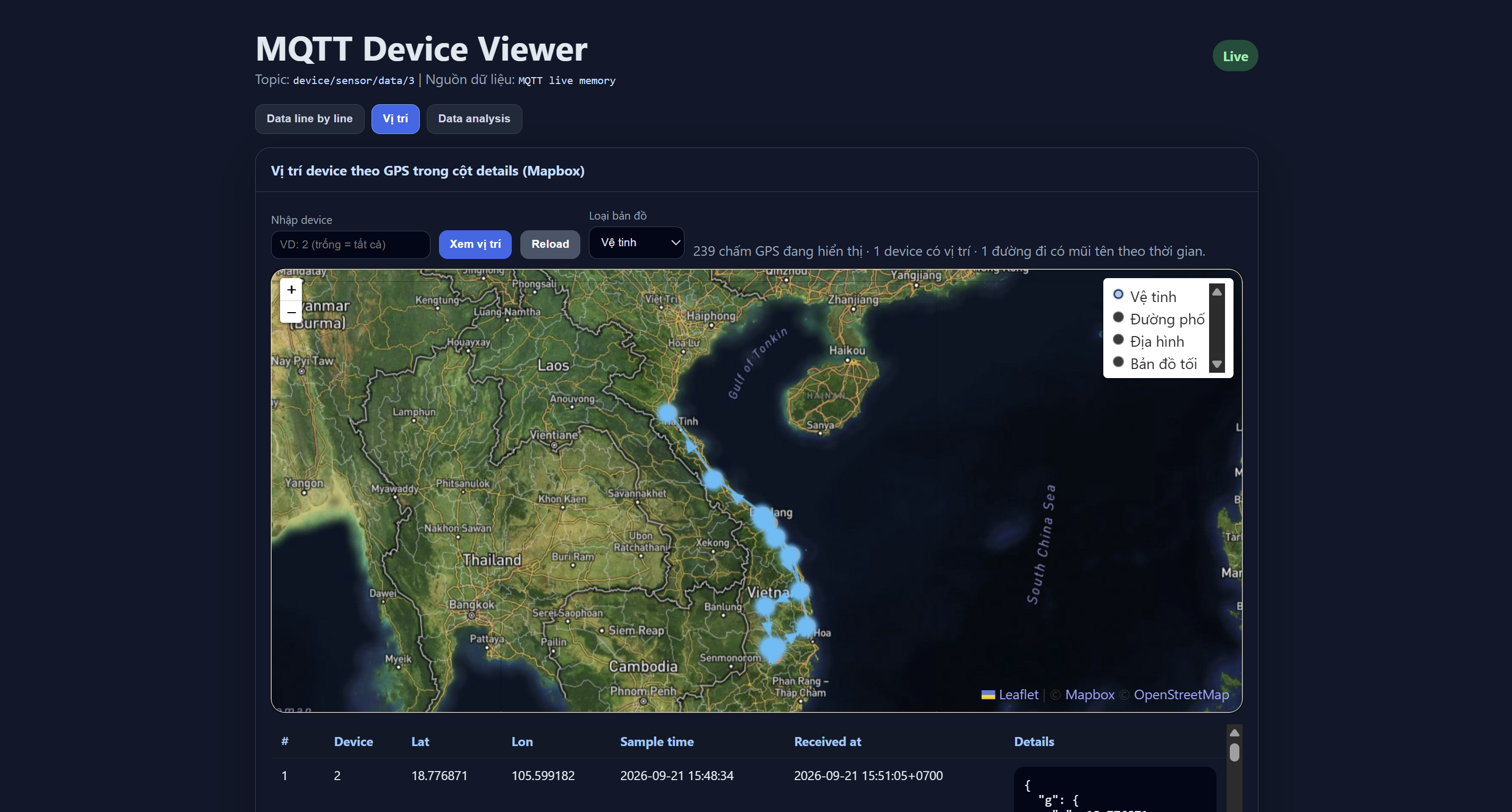Click the Lon column header

pyautogui.click(x=522, y=742)
